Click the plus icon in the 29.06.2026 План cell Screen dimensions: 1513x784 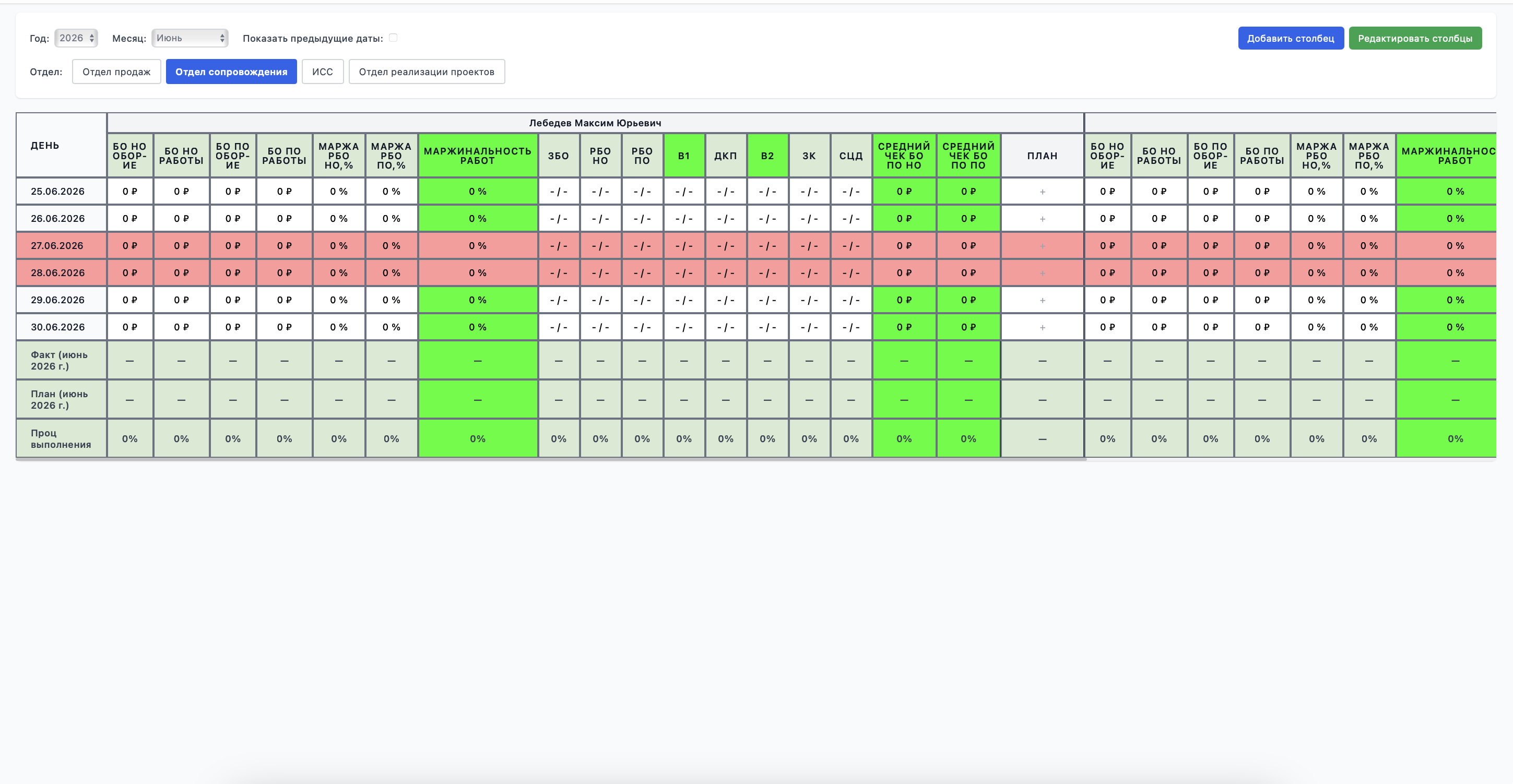[1042, 300]
